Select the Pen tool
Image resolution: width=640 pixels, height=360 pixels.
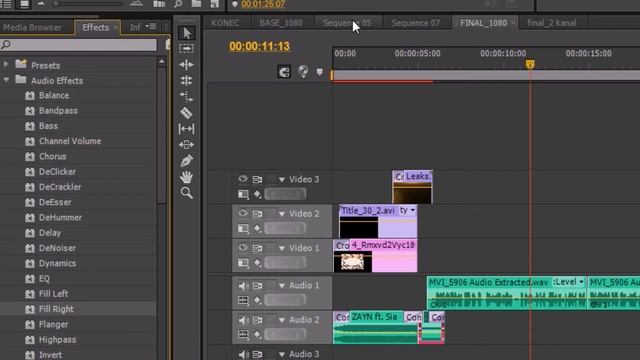[x=187, y=161]
